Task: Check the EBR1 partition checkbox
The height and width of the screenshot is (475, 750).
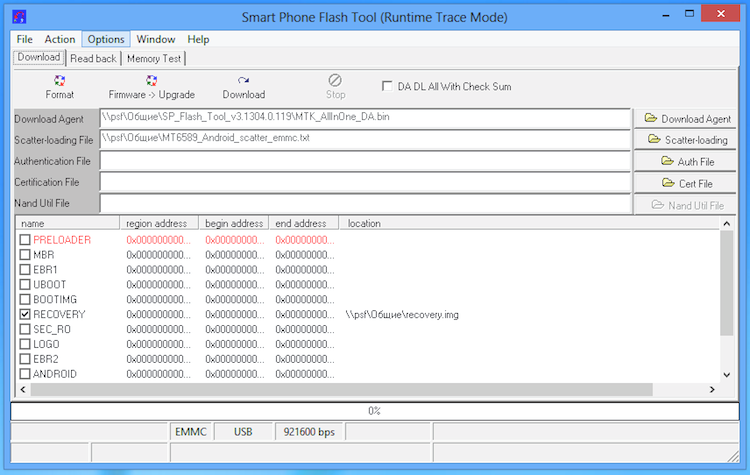Action: point(25,269)
